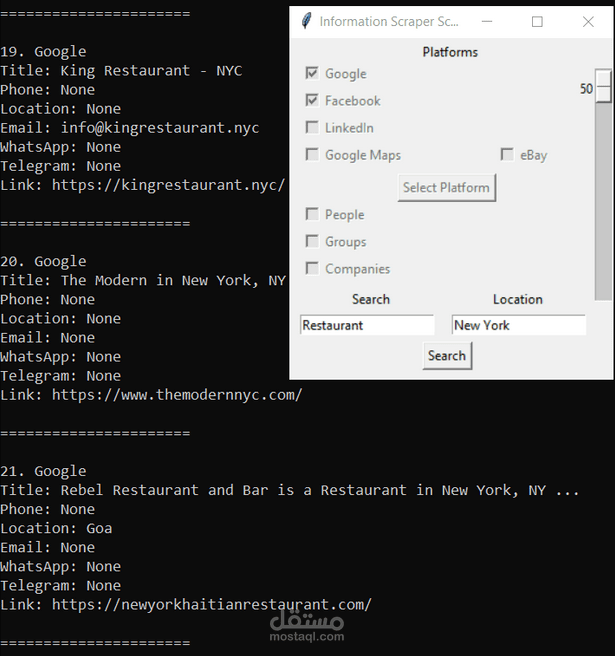Click the link https://www.themodernnyc.com/ in the console

(x=177, y=395)
